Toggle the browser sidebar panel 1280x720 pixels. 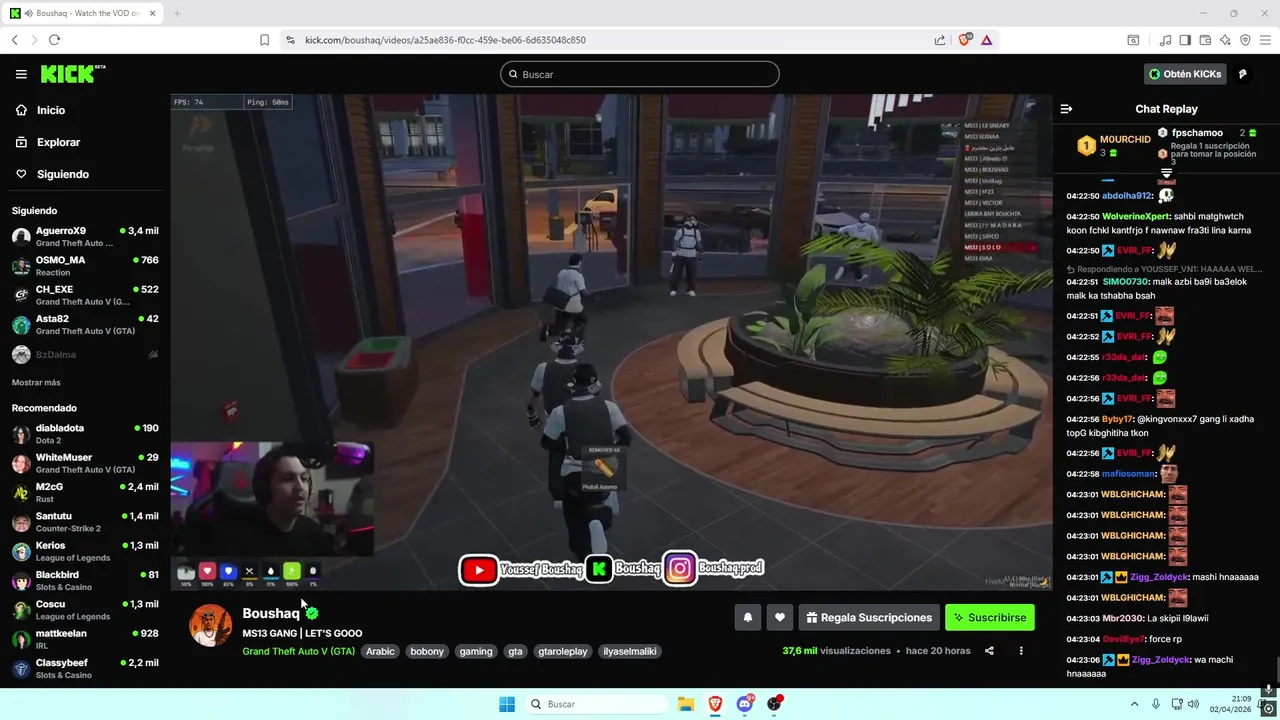click(1185, 40)
